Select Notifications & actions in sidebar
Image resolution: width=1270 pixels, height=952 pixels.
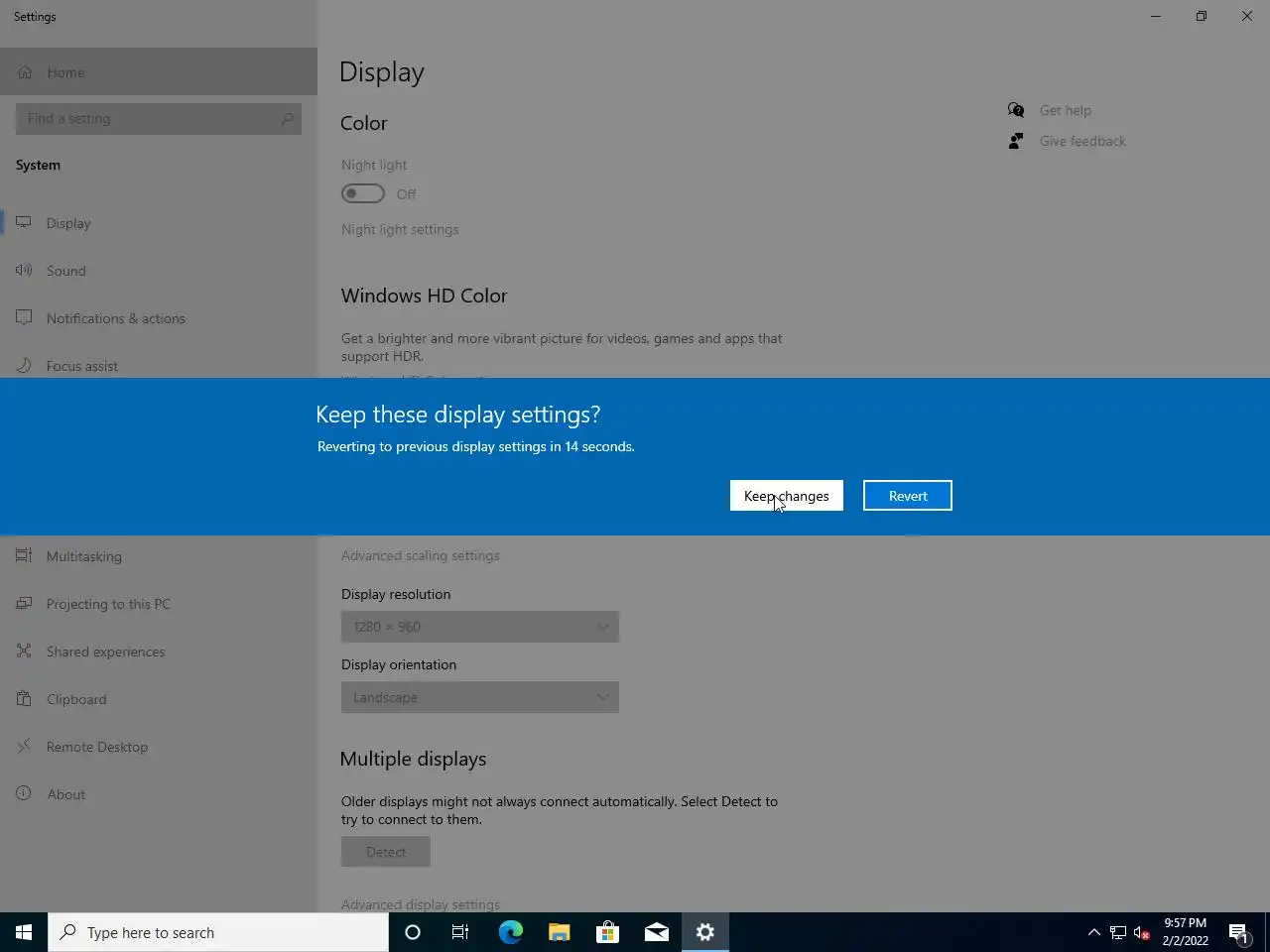coord(159,318)
